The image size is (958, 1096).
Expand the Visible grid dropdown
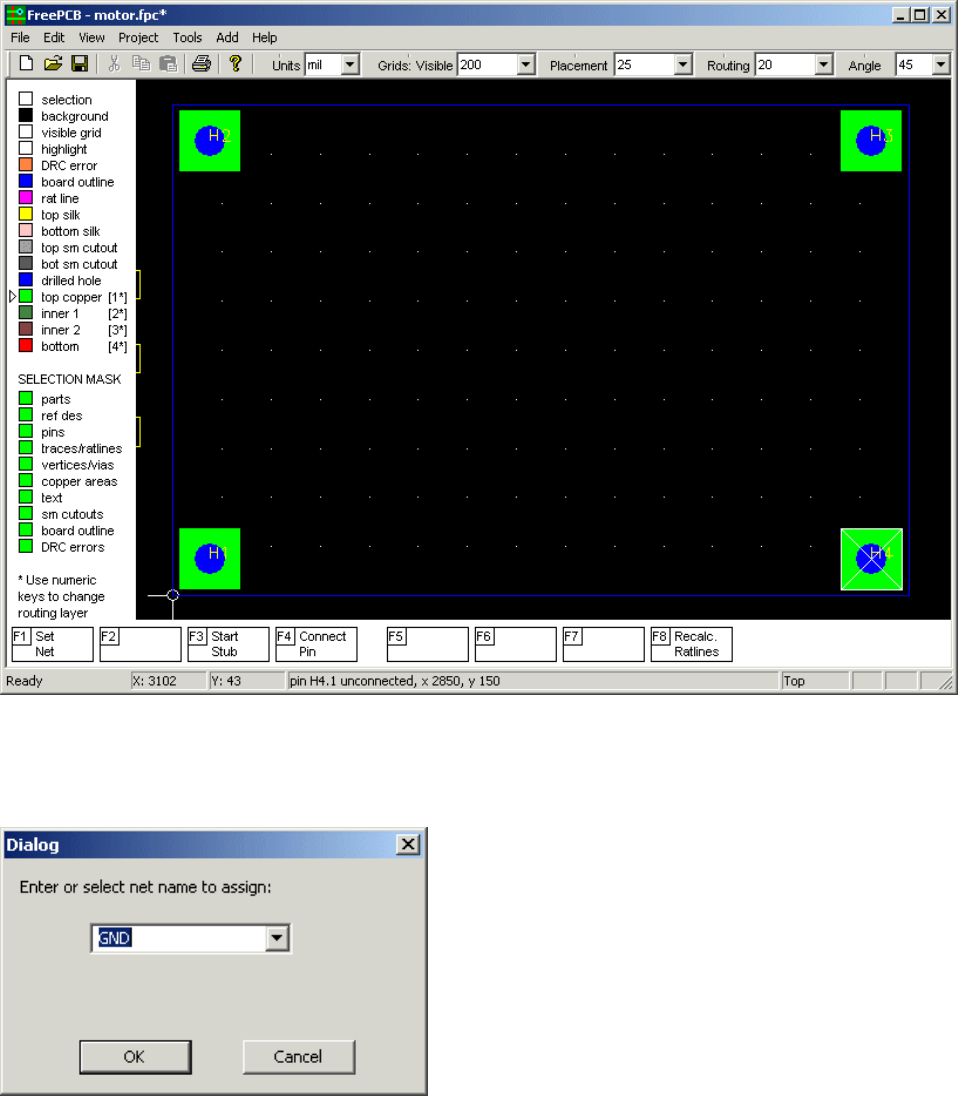(x=526, y=65)
